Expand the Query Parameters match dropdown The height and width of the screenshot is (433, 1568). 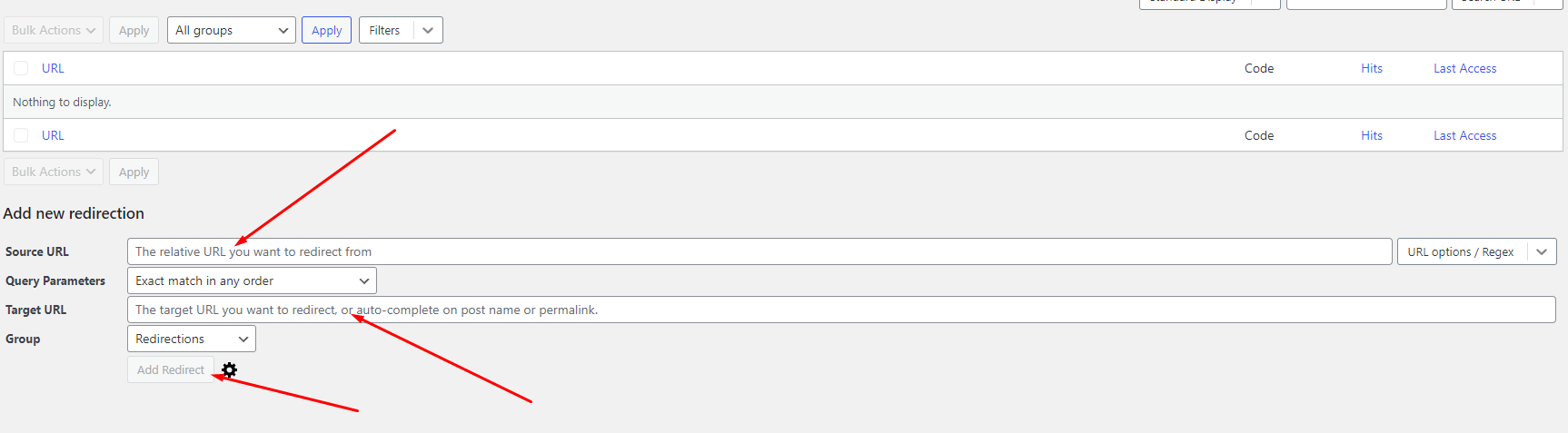click(252, 280)
